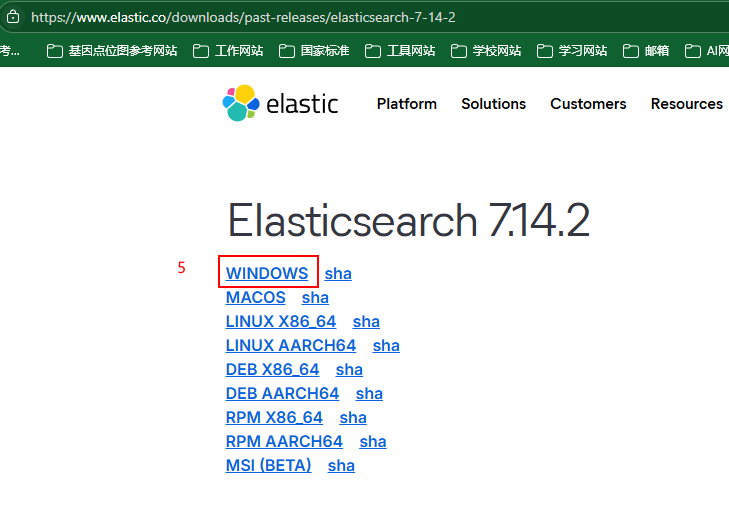Open the 工作网站 bookmark folder
729x532 pixels.
click(228, 51)
